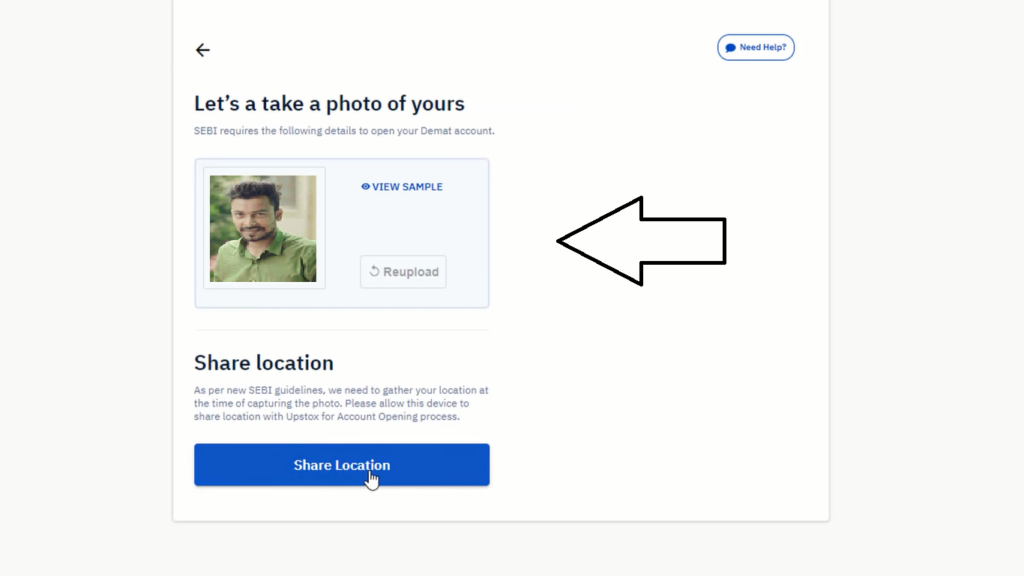Click the divider line above Share location
The image size is (1024, 576).
click(x=342, y=330)
